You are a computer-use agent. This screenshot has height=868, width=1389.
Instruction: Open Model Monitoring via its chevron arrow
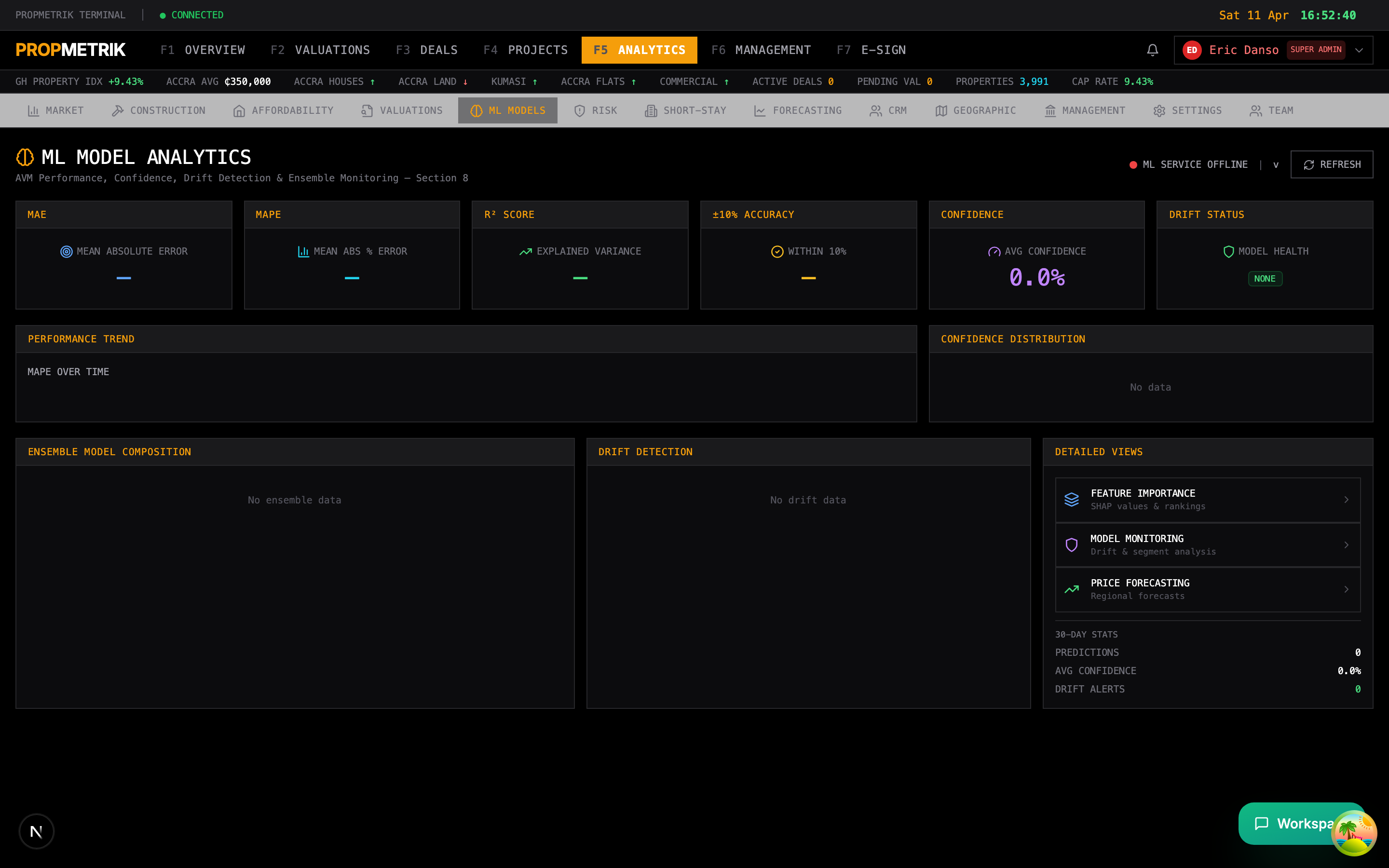pos(1346,545)
